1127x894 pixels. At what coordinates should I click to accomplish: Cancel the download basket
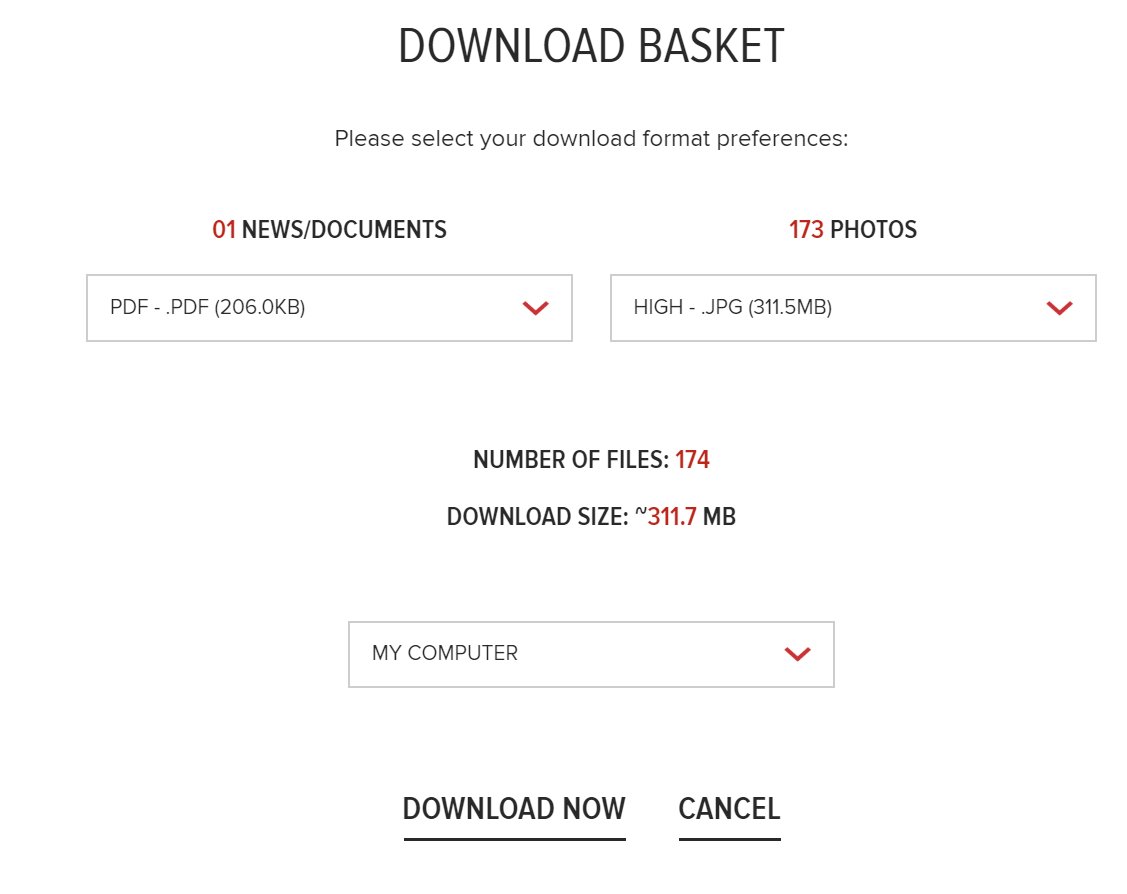(x=729, y=809)
